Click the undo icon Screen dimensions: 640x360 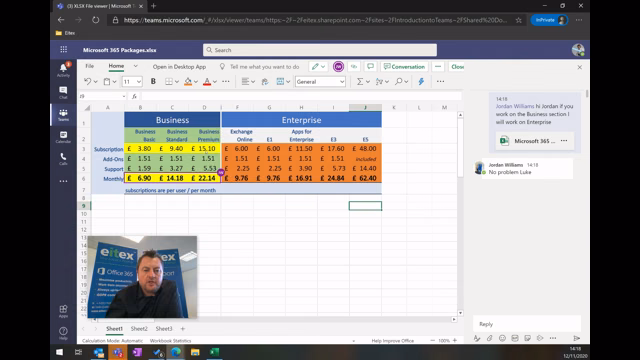click(x=87, y=82)
